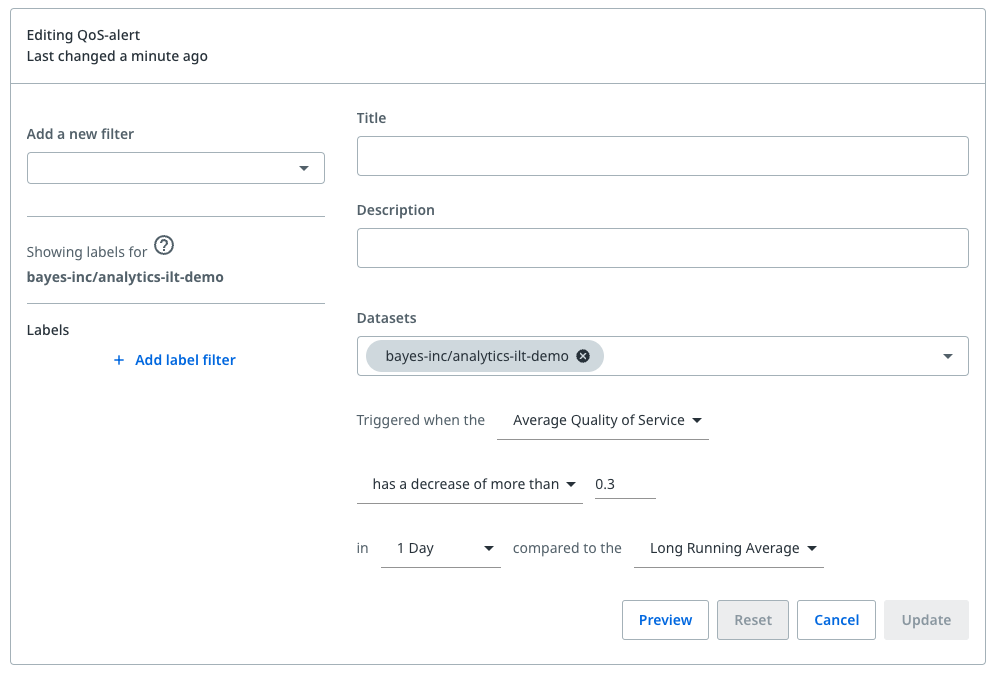Click the plus icon for Add label filter
The height and width of the screenshot is (674, 995).
click(119, 360)
